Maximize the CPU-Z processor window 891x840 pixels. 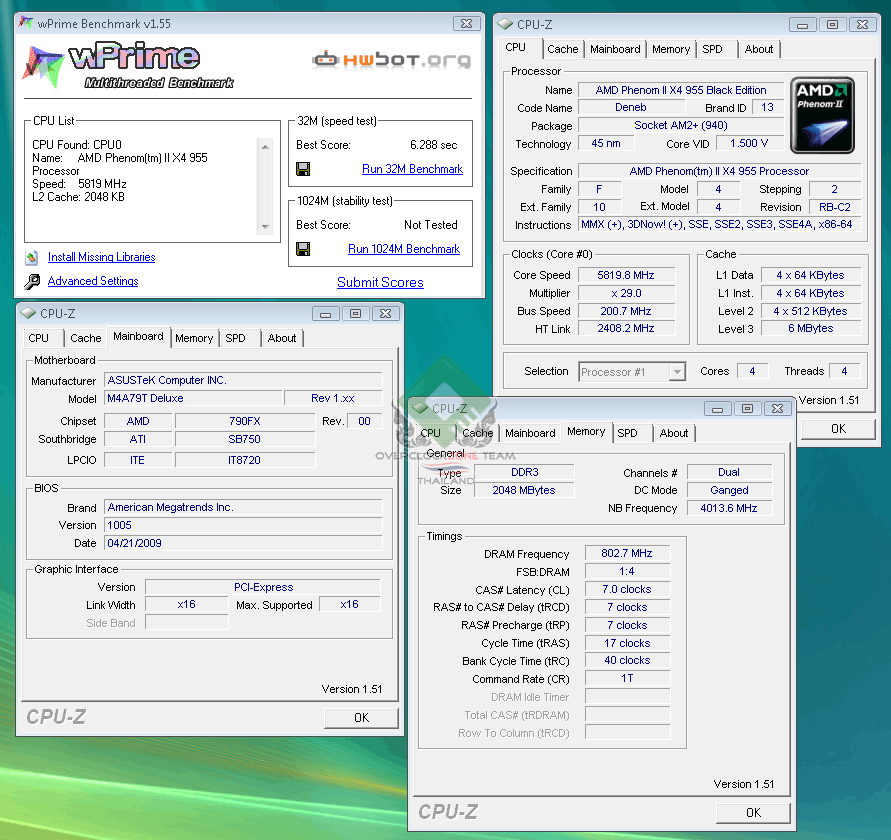click(x=832, y=24)
